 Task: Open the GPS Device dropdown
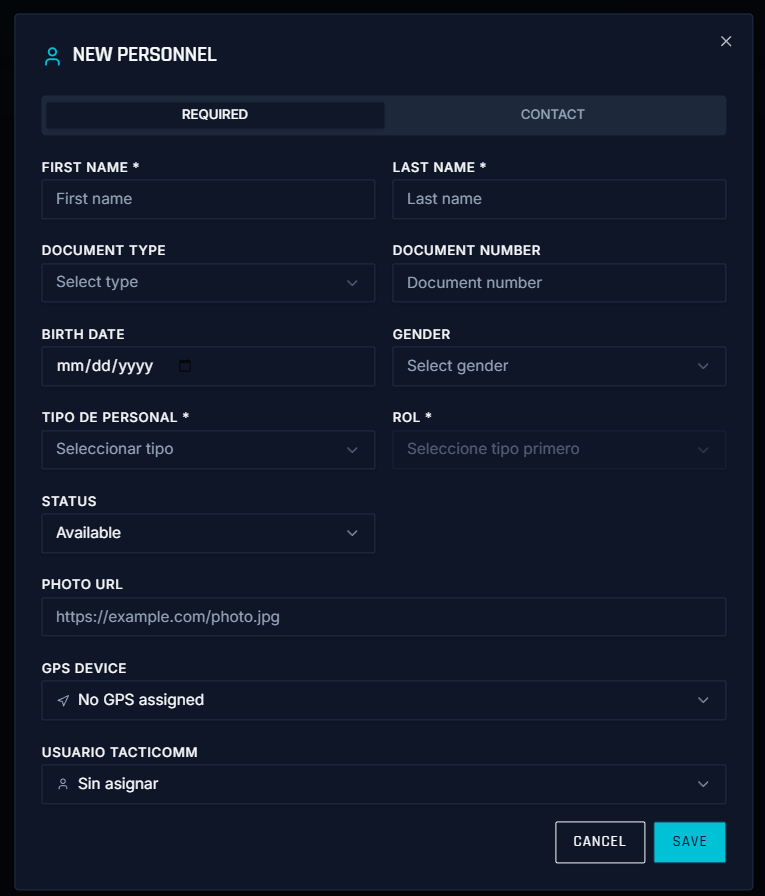point(383,701)
